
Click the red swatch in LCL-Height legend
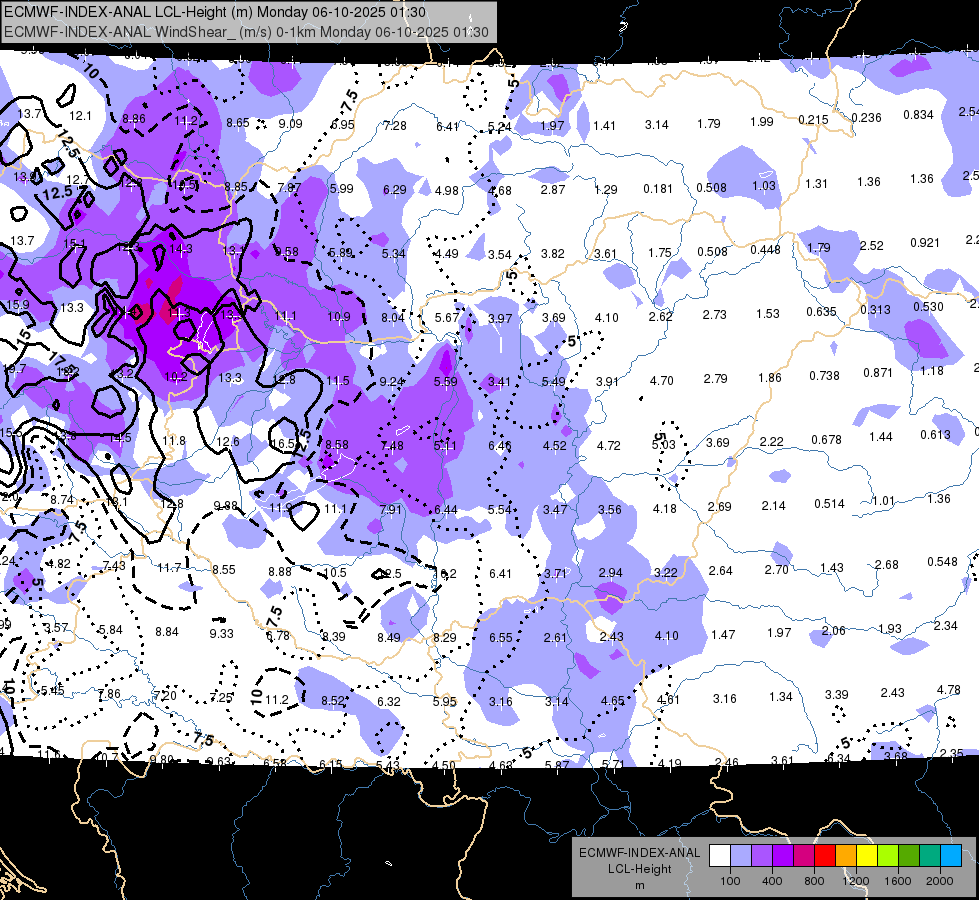[825, 856]
